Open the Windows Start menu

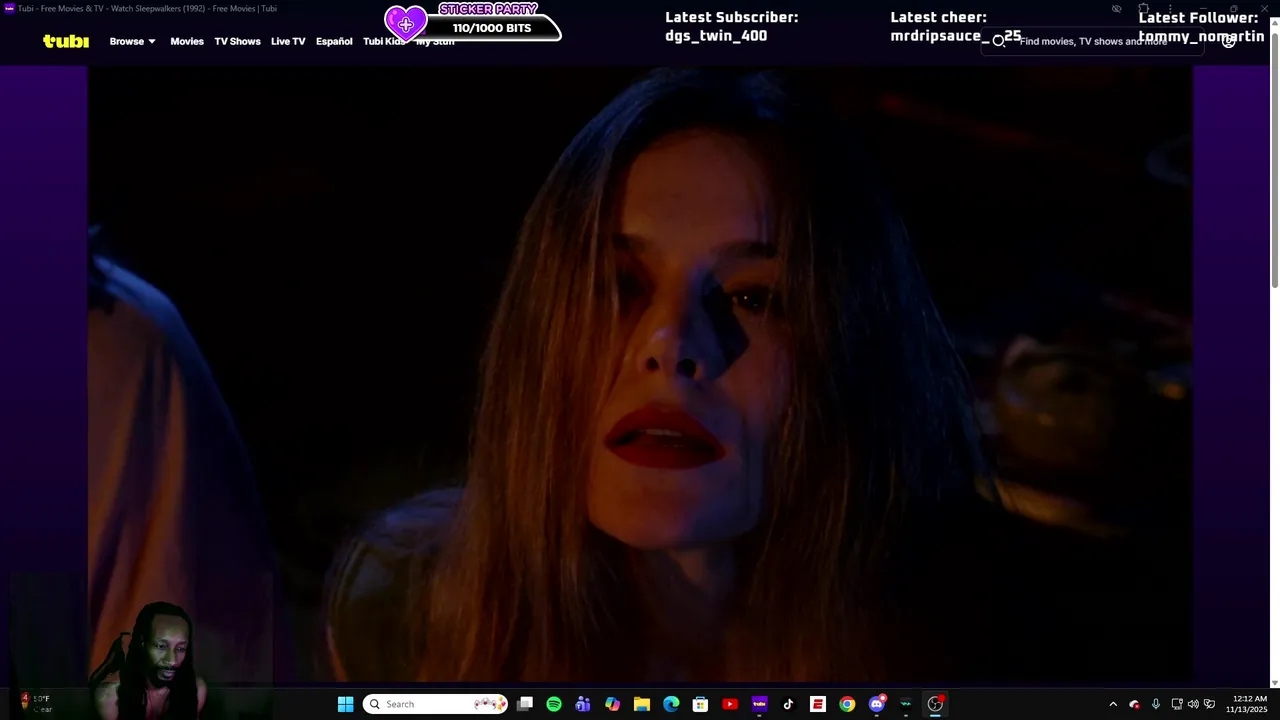click(x=345, y=704)
